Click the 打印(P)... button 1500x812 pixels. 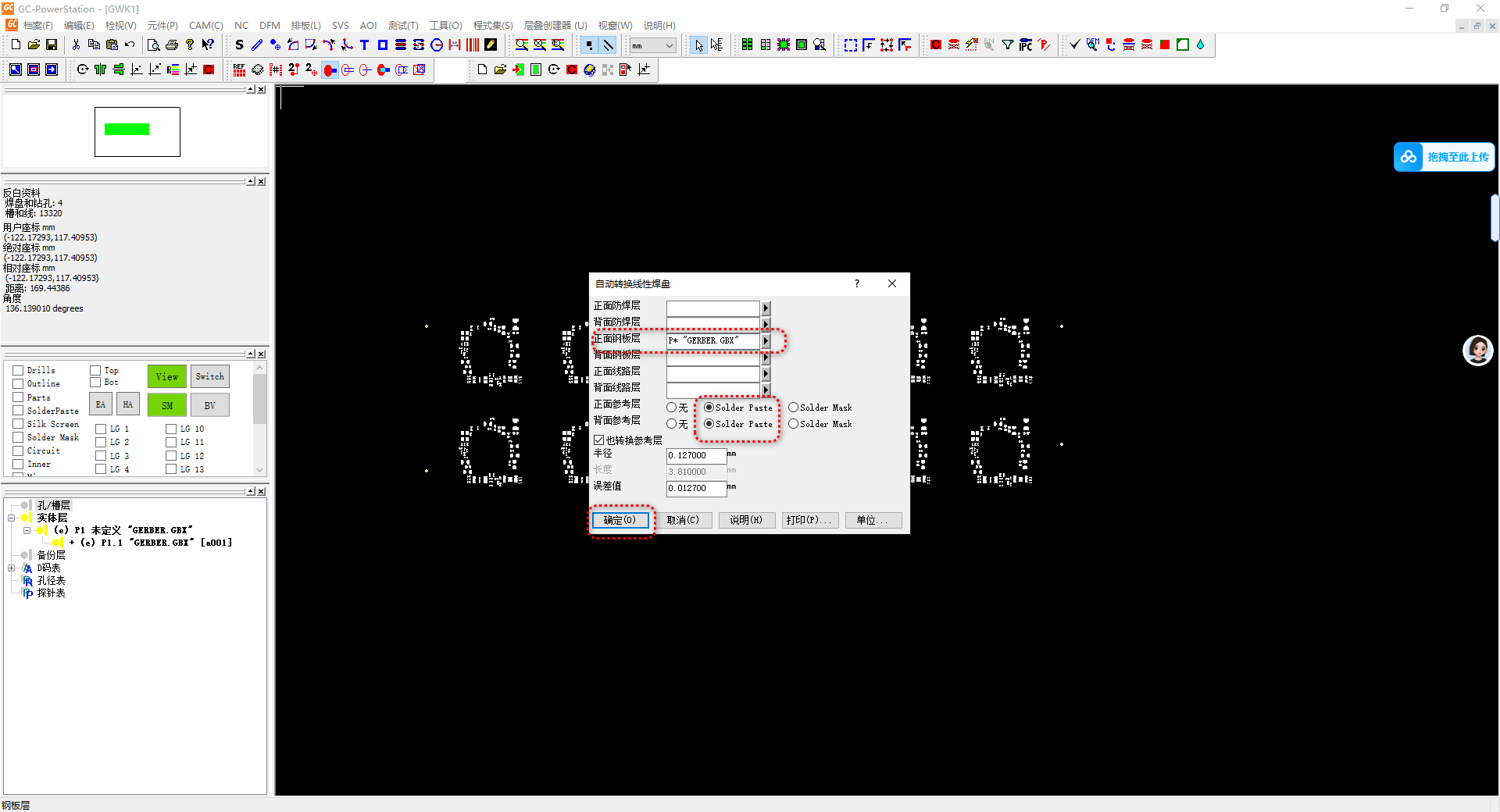(x=810, y=520)
